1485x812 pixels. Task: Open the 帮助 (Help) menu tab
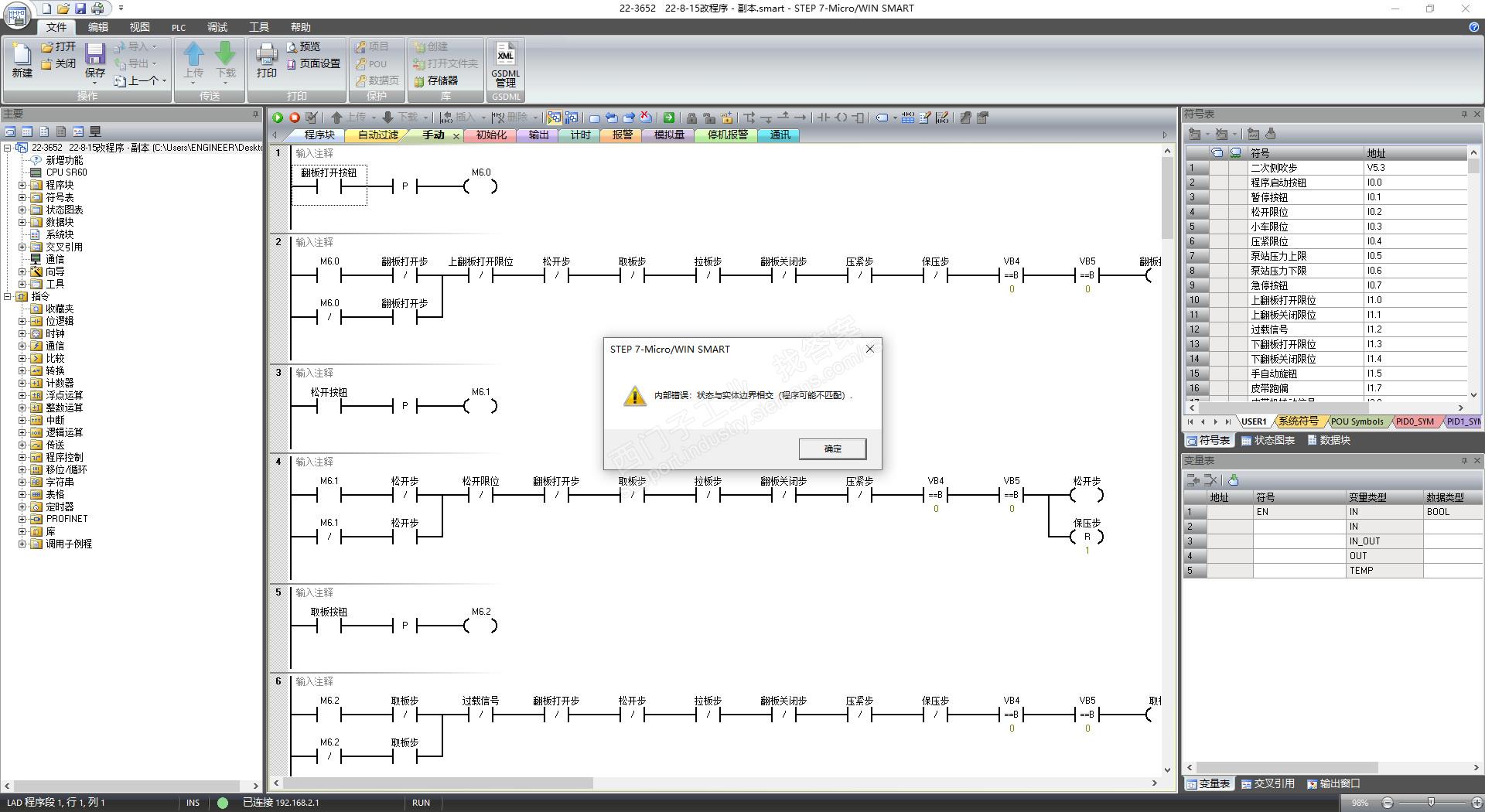pos(301,27)
